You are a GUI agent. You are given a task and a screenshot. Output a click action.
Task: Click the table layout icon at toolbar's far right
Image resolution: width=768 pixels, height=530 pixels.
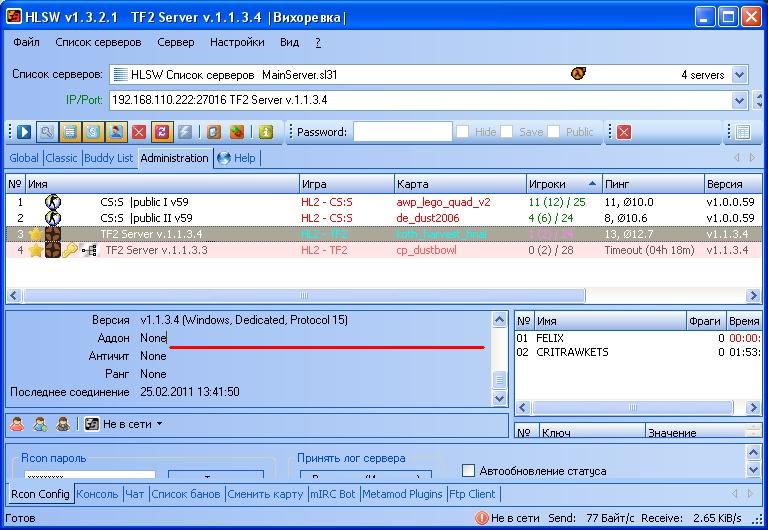(743, 132)
